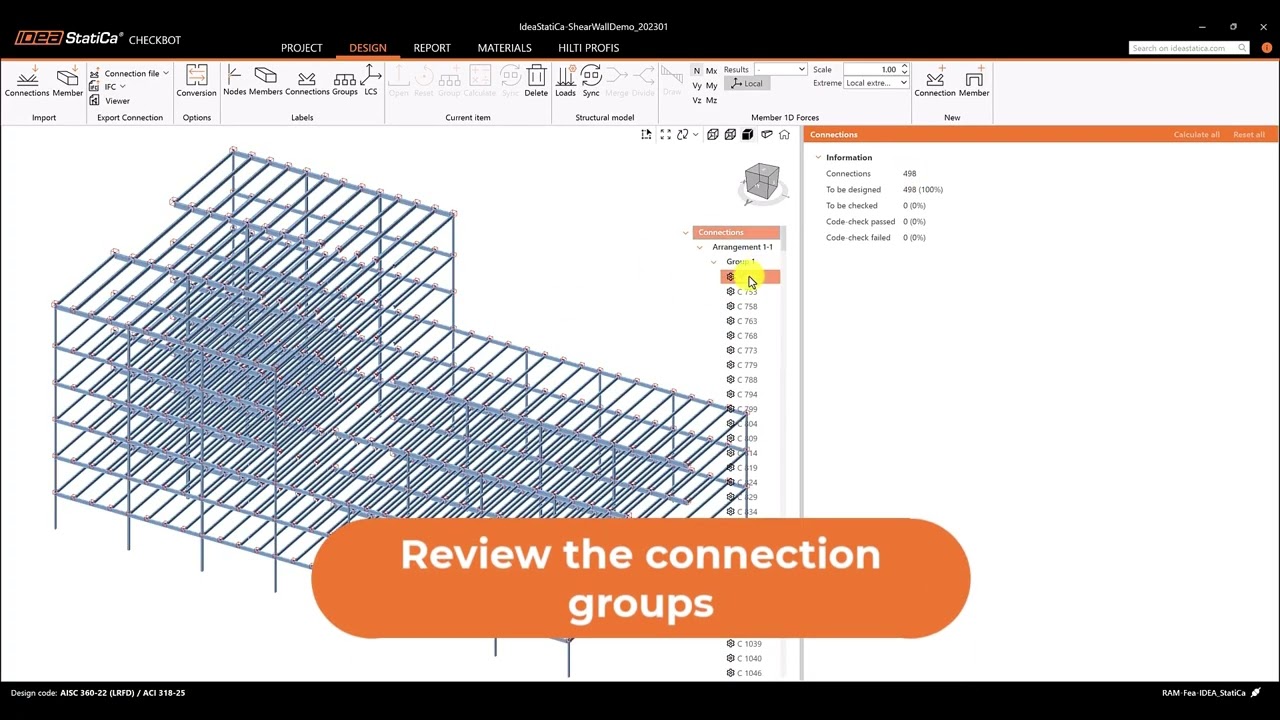Collapse Arrangement 1-1 tree node
This screenshot has height=720, width=1280.
(700, 247)
